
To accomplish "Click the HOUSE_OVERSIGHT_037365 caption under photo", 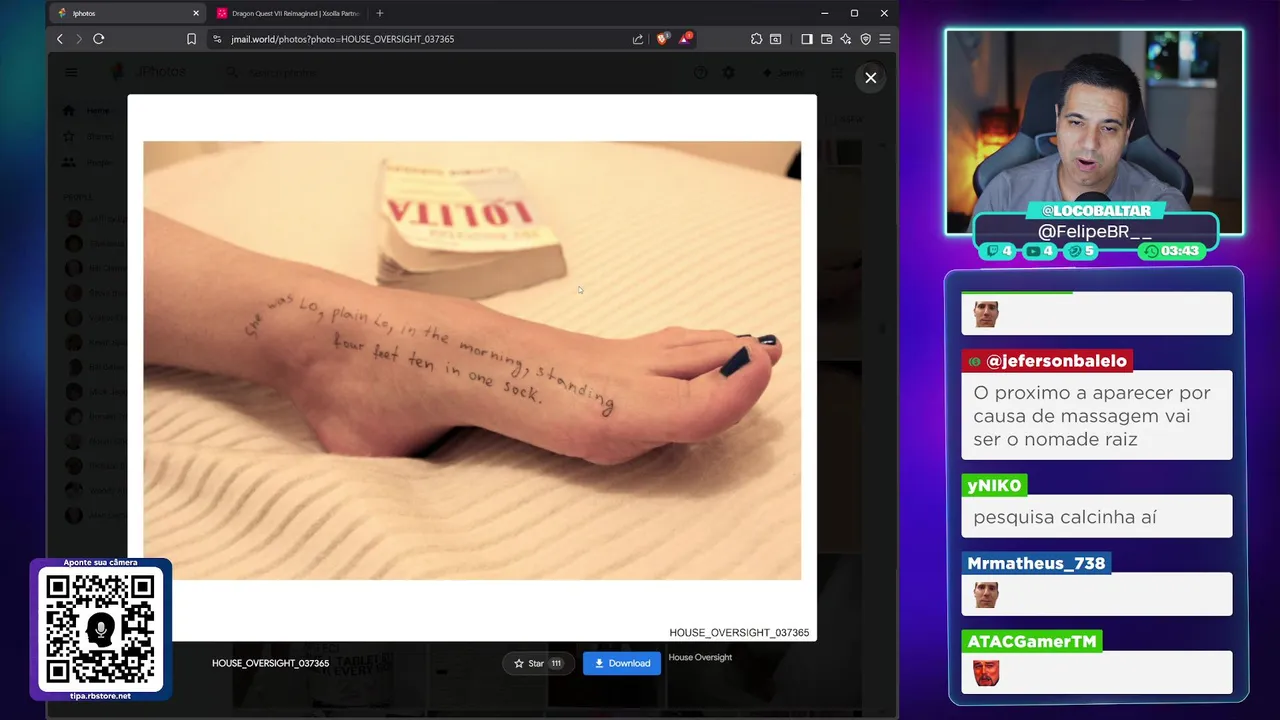I will click(x=739, y=633).
